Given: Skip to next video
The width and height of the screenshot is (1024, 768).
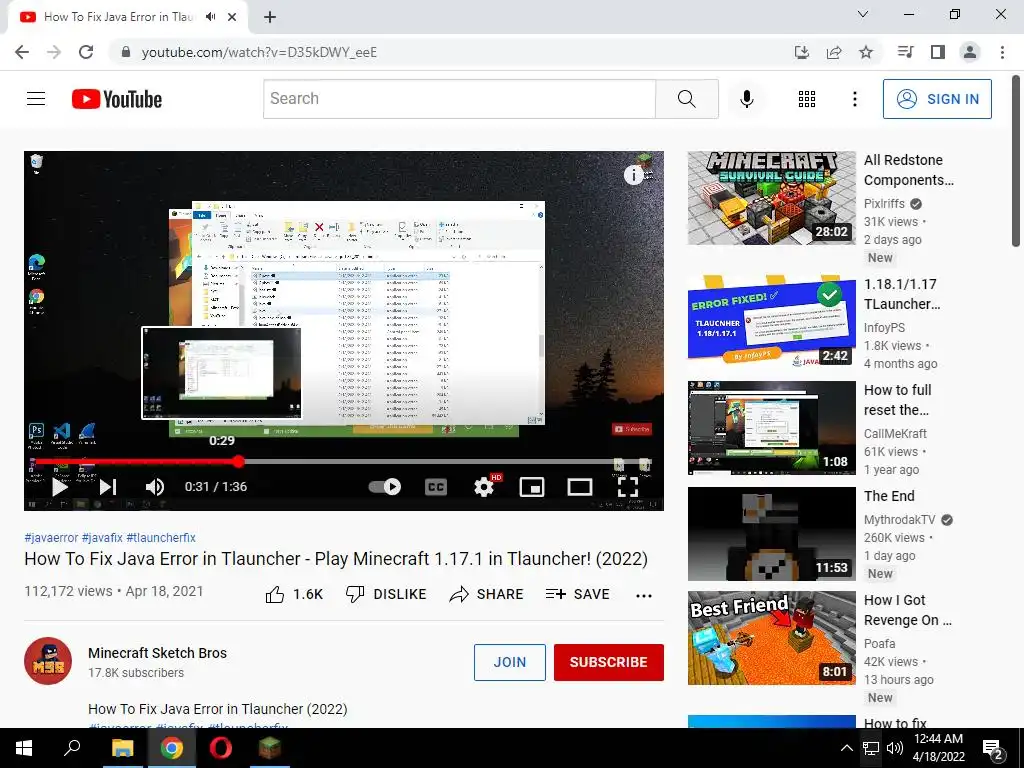Looking at the screenshot, I should (108, 487).
